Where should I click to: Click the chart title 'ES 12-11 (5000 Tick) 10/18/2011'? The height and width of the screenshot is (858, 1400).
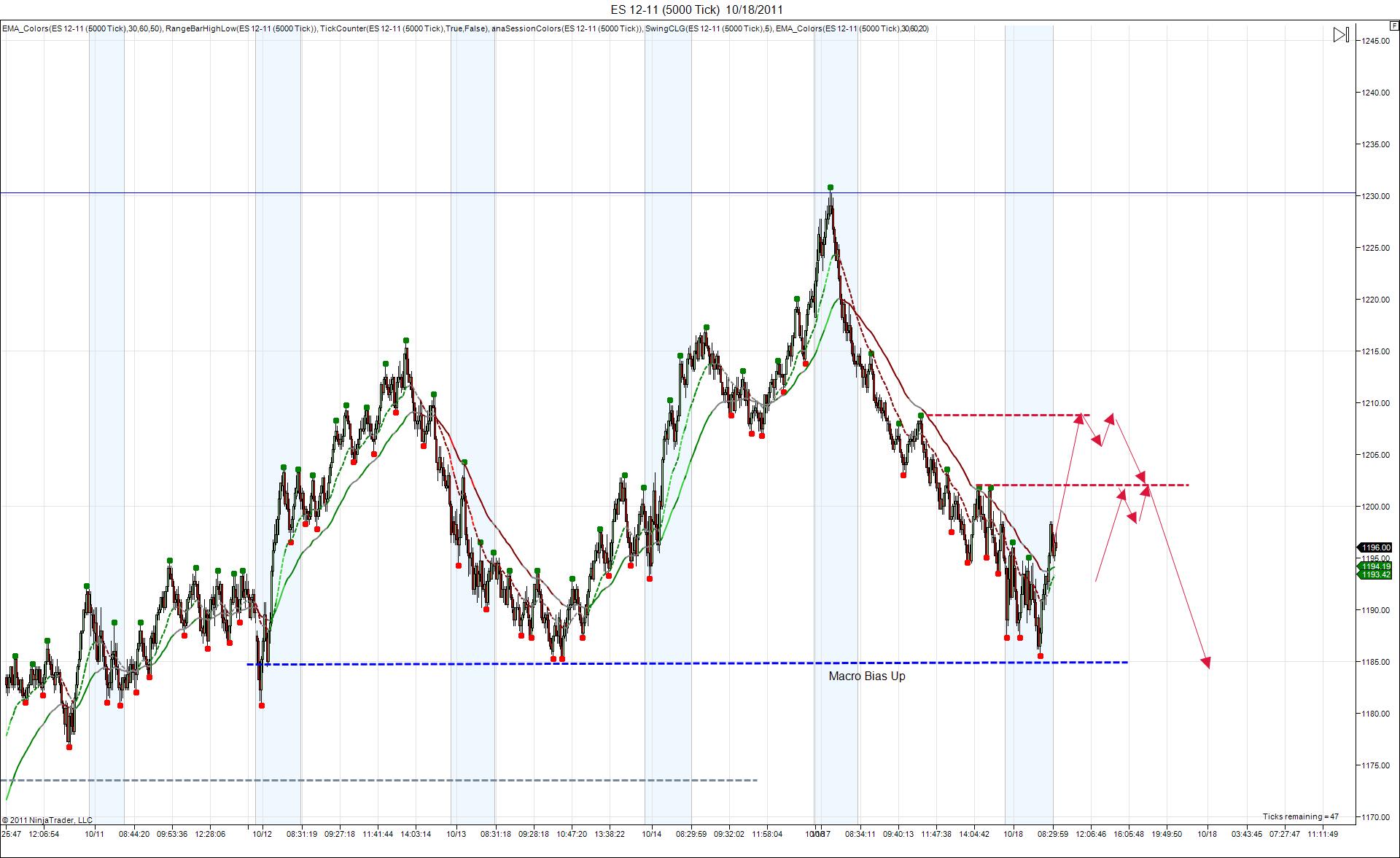tap(697, 9)
